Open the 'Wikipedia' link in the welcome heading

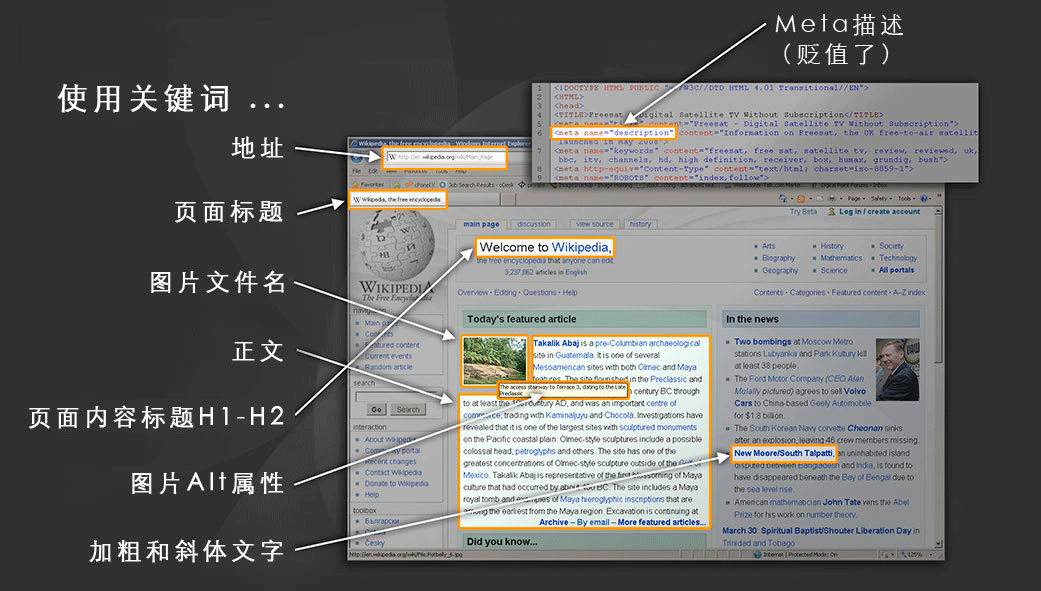click(x=580, y=247)
